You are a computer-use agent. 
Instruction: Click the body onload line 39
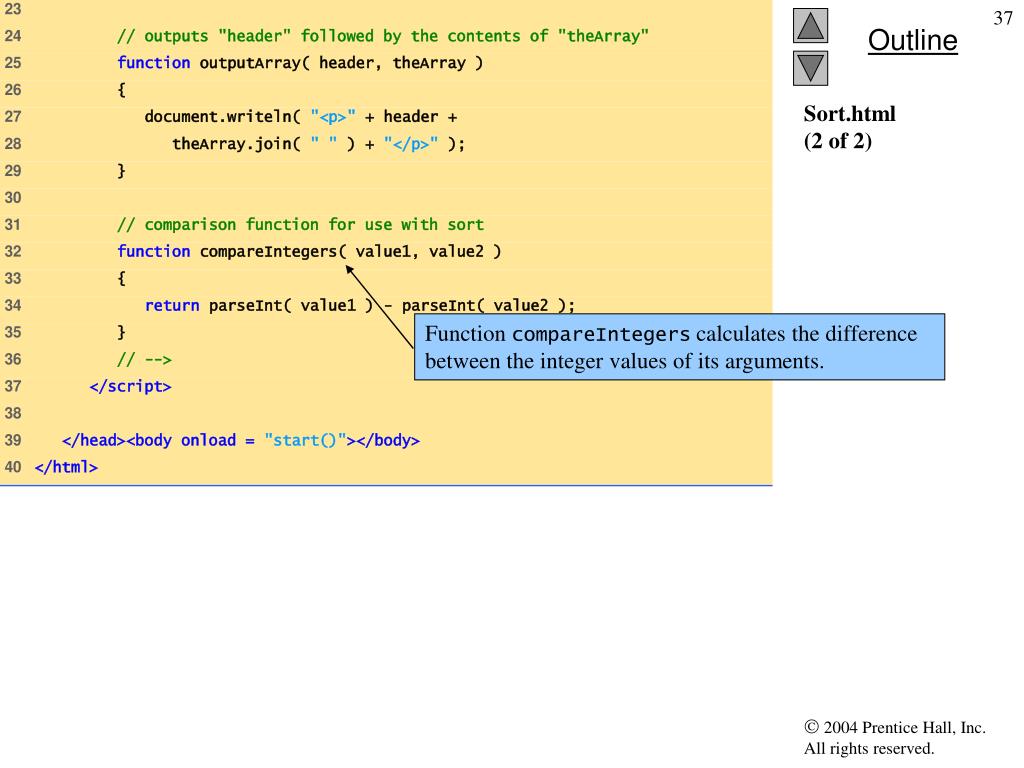coord(241,440)
